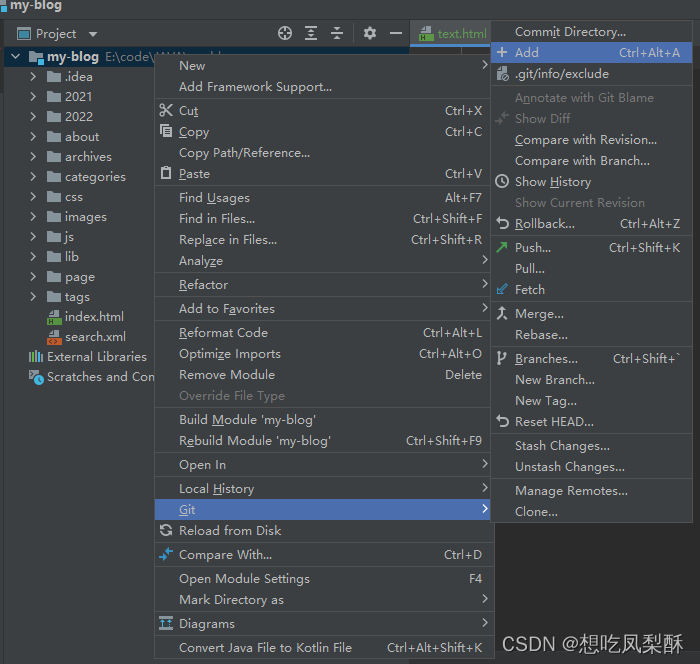The height and width of the screenshot is (664, 700).
Task: Choose Manage Remotes... in Git submenu
Action: click(592, 491)
